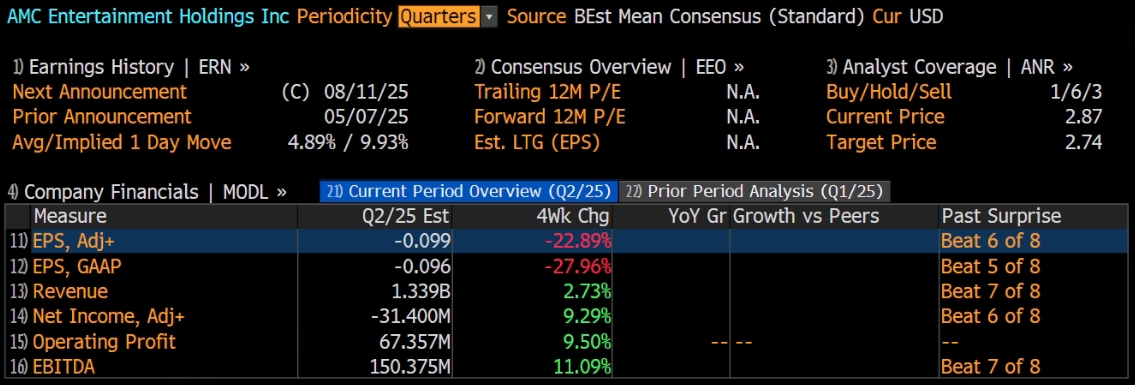Open Earnings History ERN link
Screen dimensions: 1135x385
pyautogui.click(x=131, y=67)
